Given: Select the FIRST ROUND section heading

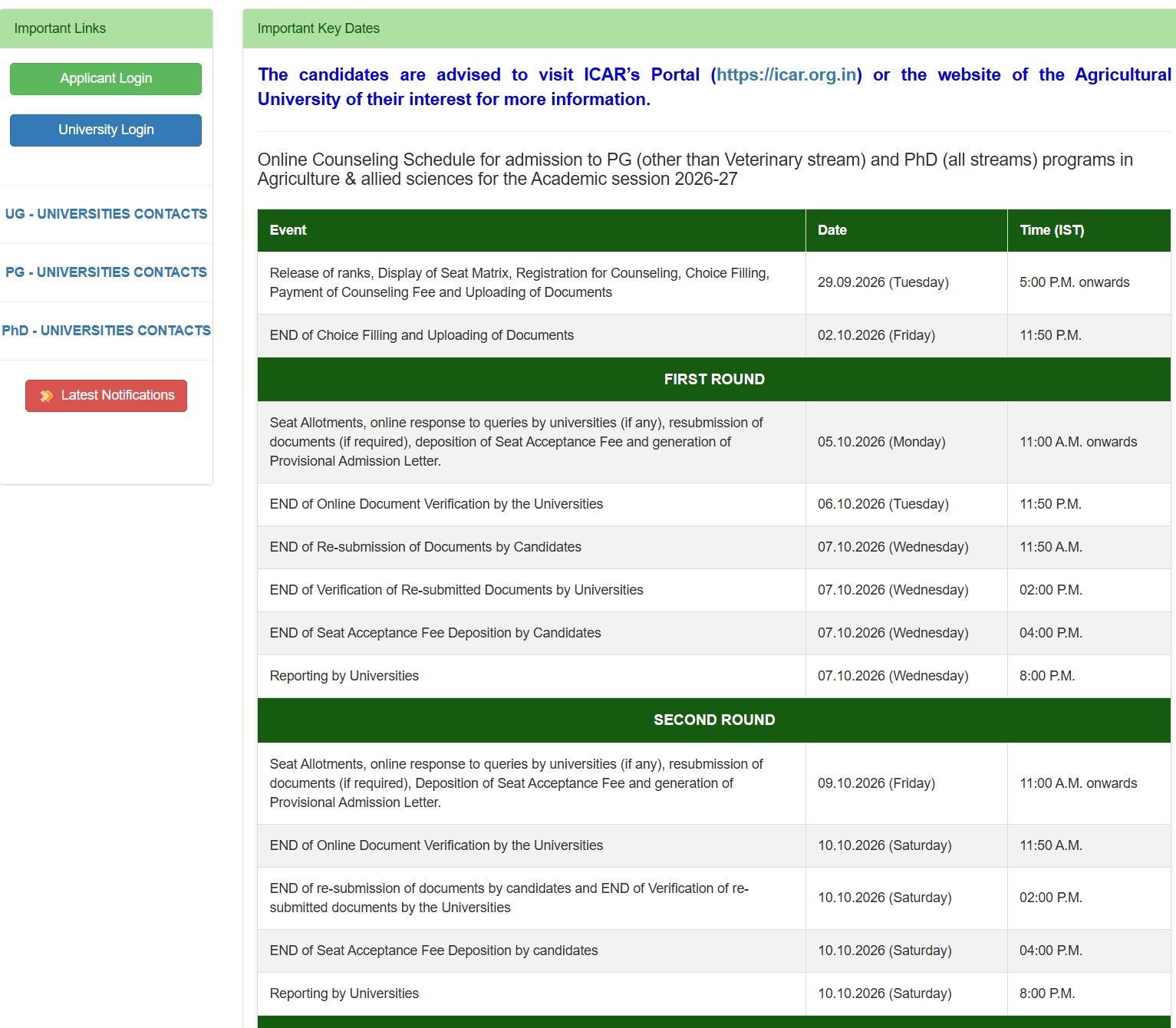Looking at the screenshot, I should 714,379.
